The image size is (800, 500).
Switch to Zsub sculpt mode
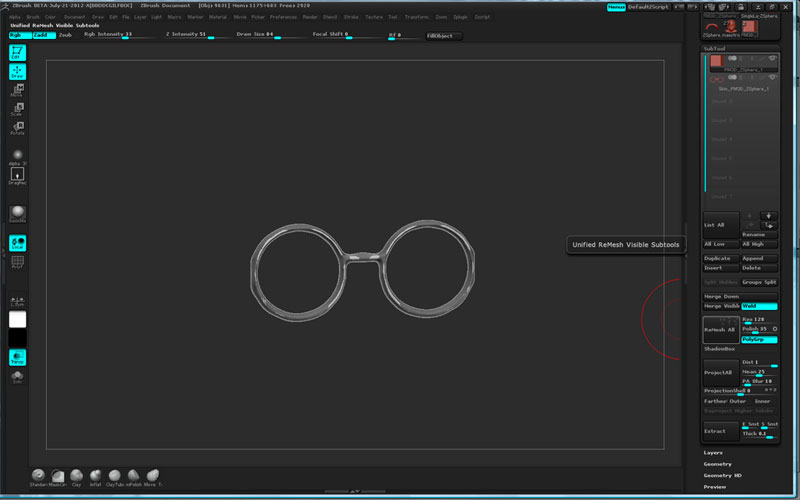tap(65, 35)
